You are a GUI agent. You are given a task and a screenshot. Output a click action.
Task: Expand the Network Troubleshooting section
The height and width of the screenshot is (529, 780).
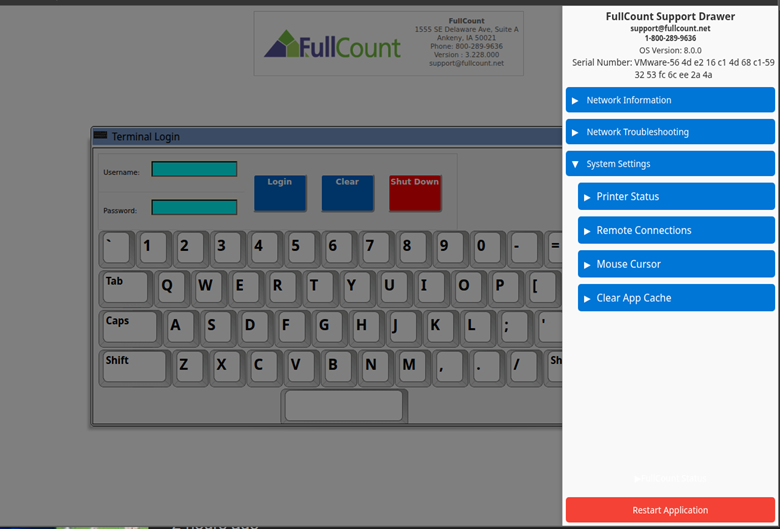pyautogui.click(x=670, y=132)
